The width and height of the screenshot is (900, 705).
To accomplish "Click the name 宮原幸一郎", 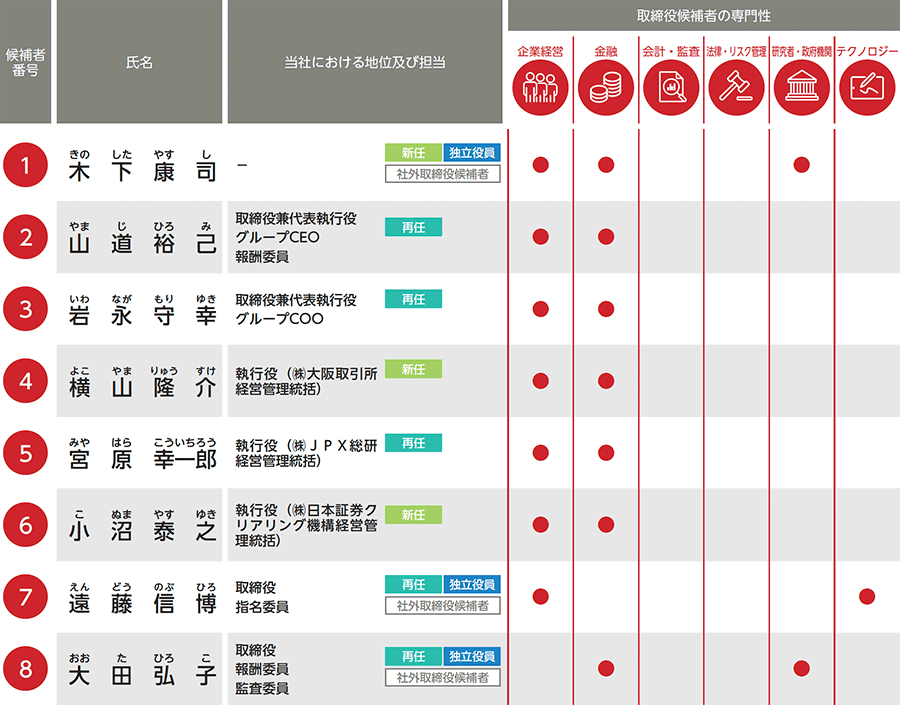I will click(x=142, y=459).
